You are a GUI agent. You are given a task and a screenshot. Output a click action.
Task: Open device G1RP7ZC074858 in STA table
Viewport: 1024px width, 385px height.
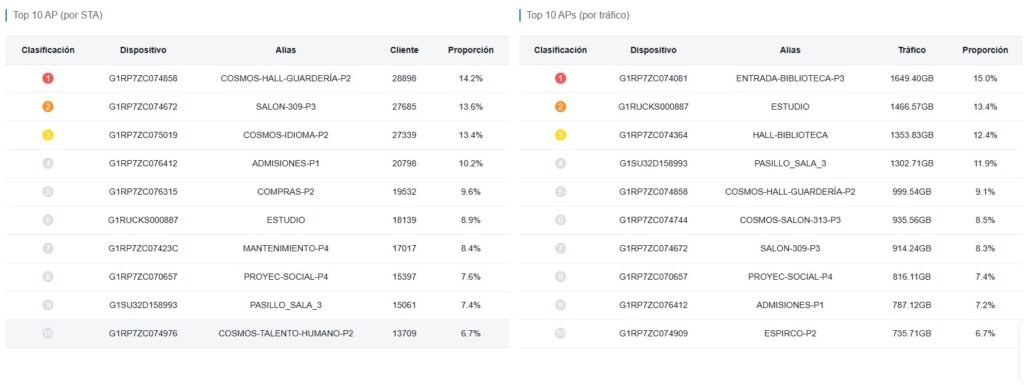coord(143,78)
